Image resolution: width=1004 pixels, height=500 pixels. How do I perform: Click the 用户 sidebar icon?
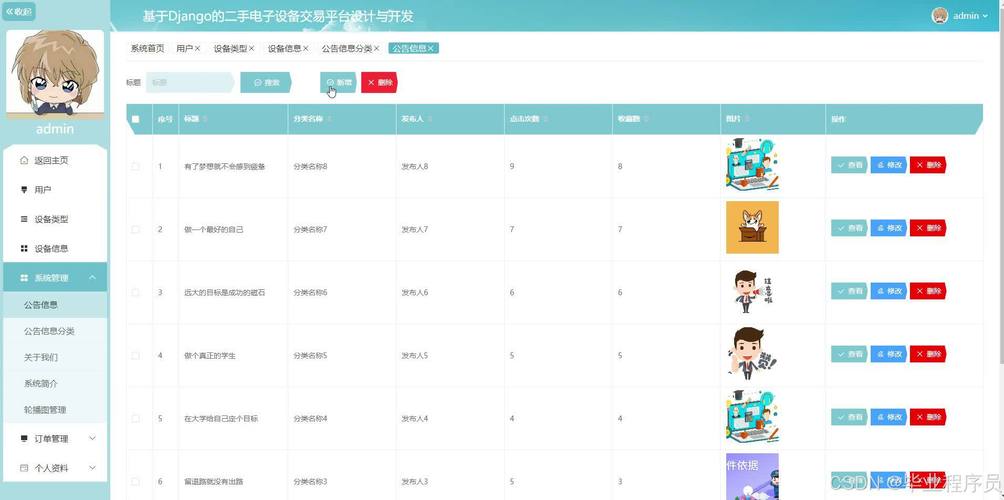point(24,190)
